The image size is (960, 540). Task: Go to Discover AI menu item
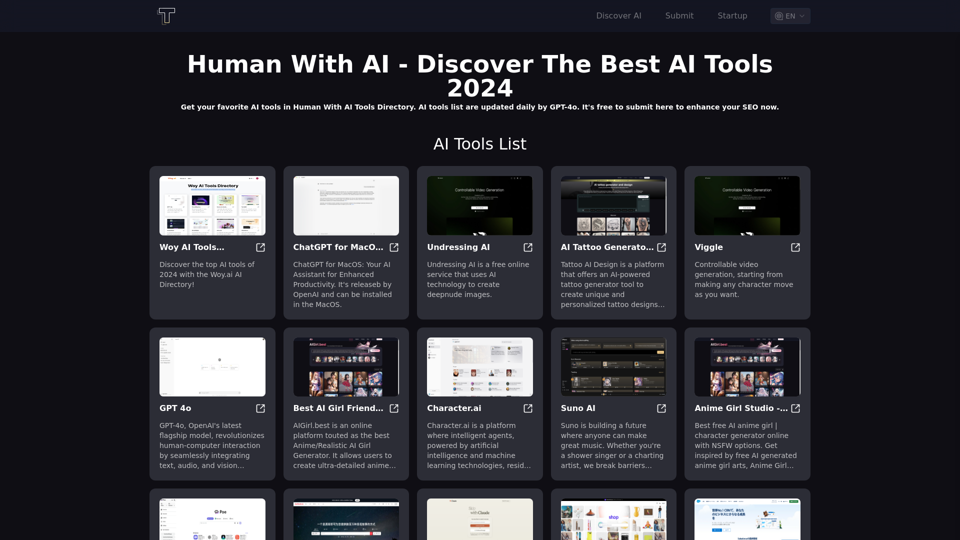[x=618, y=16]
